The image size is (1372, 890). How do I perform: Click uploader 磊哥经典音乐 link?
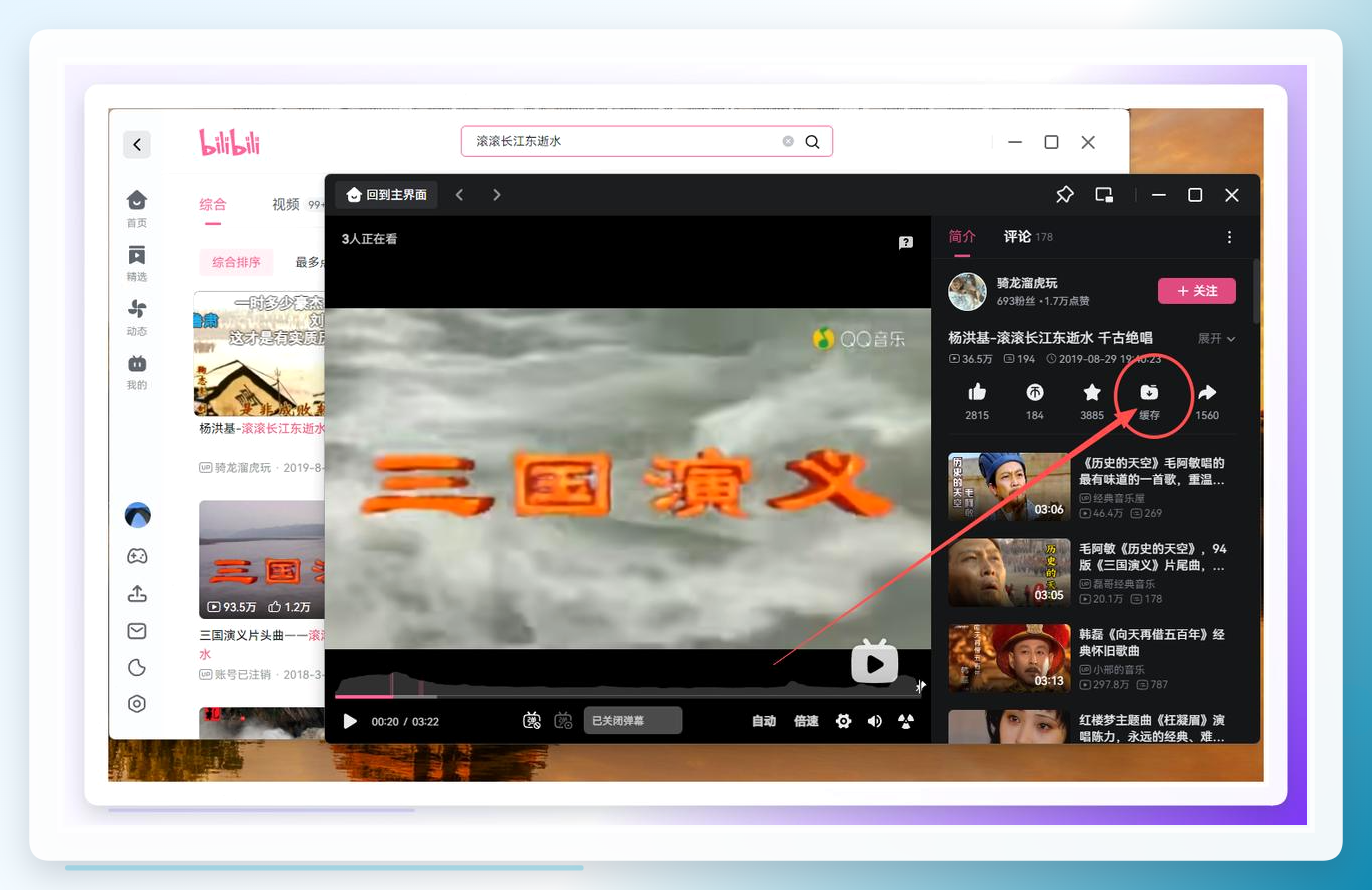pos(1117,584)
